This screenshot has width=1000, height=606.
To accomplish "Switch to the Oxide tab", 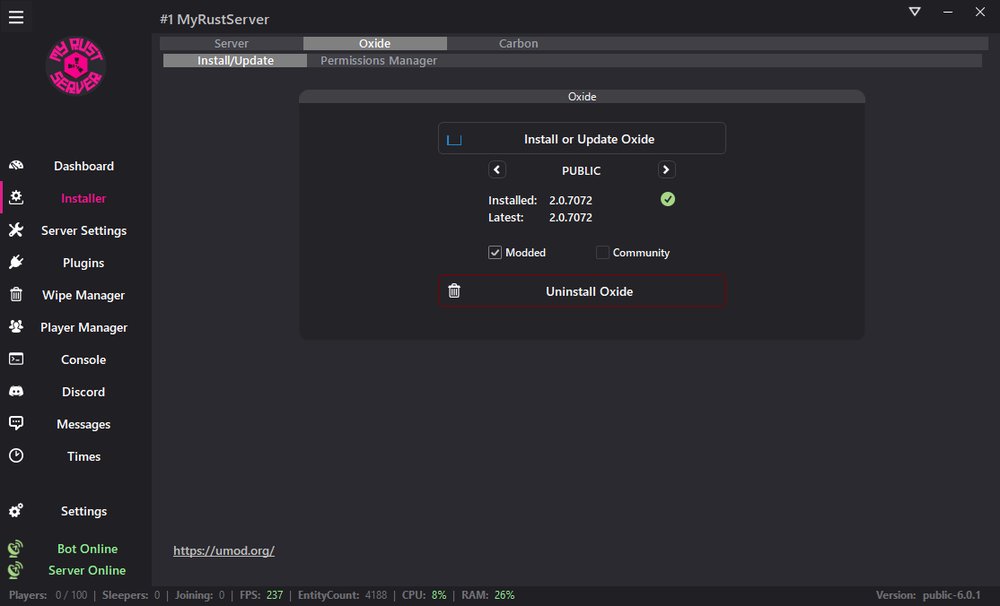I will [x=375, y=43].
